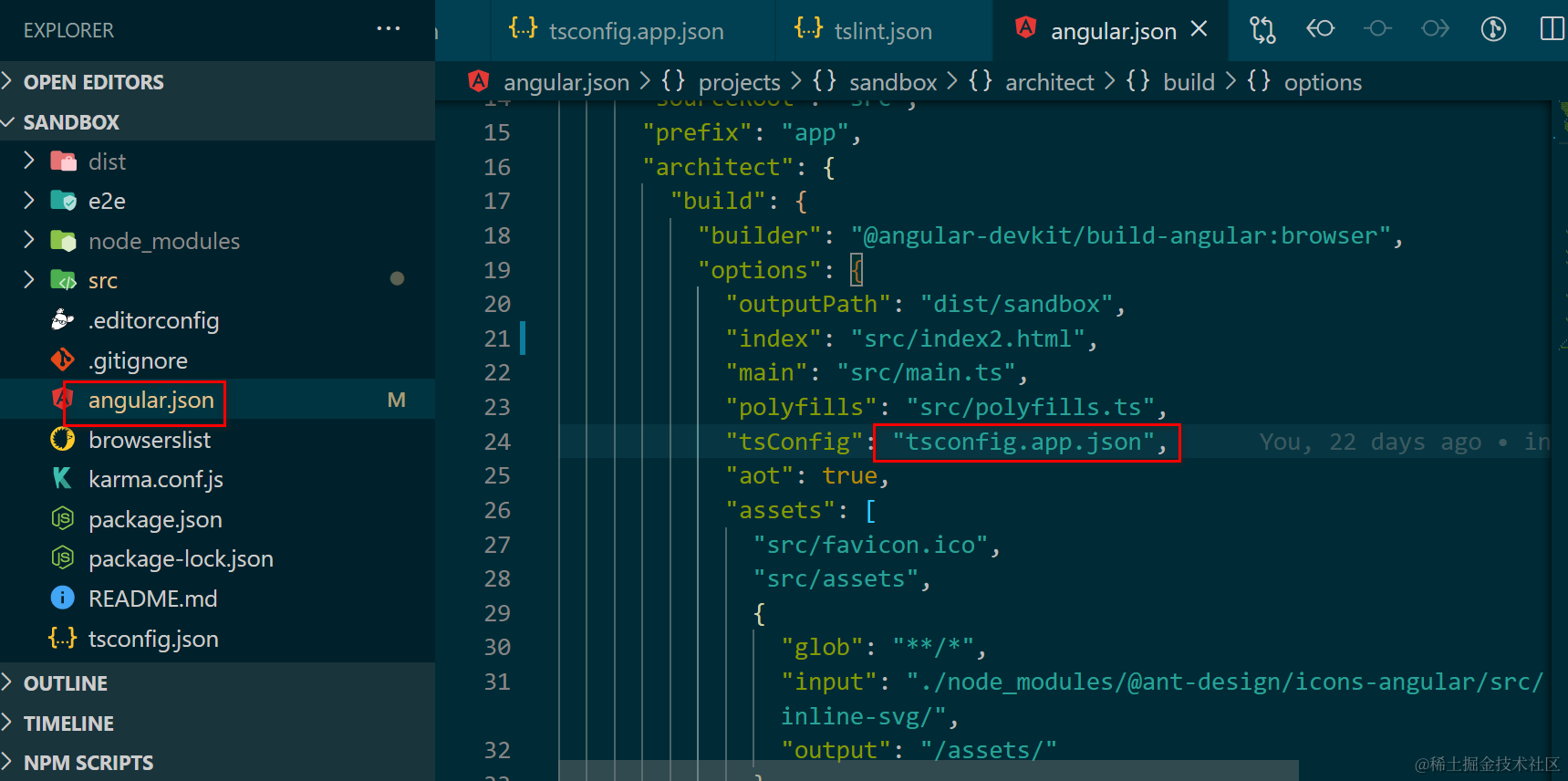Open README.md file
The height and width of the screenshot is (781, 1568).
tap(217, 599)
